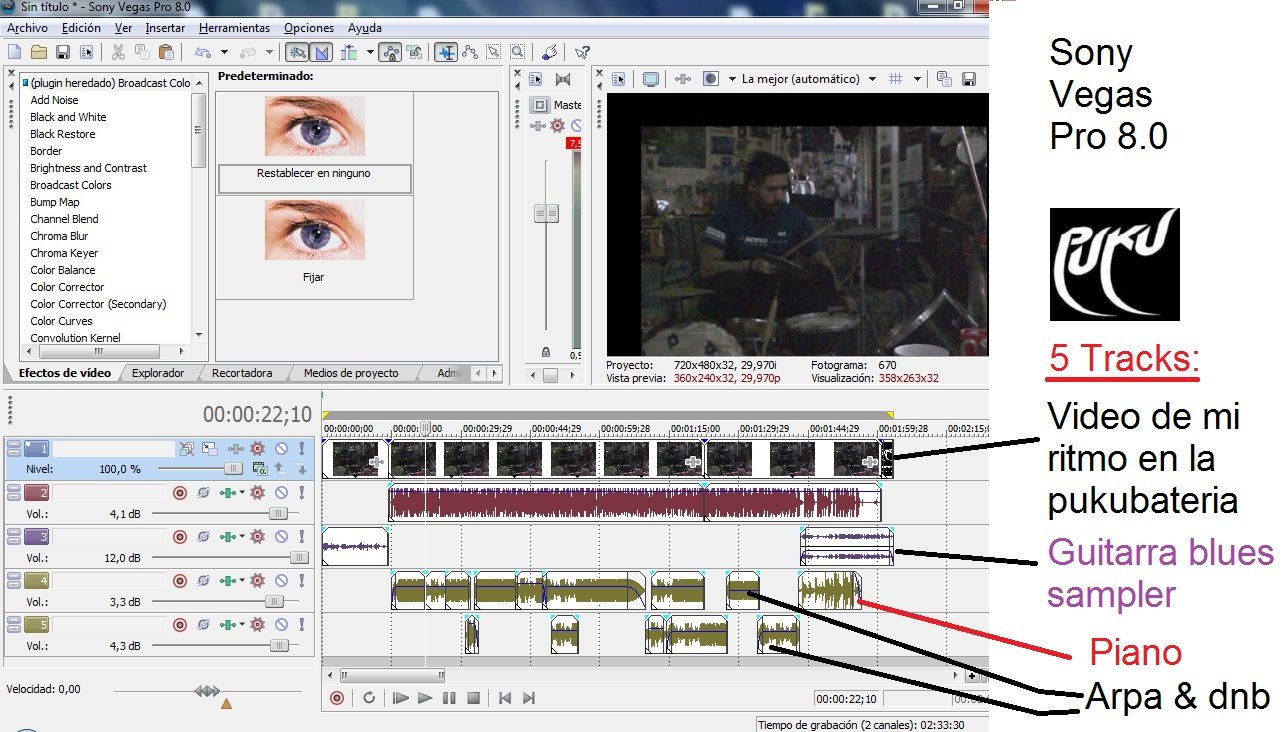Mute track 3
This screenshot has width=1286, height=732.
[281, 536]
